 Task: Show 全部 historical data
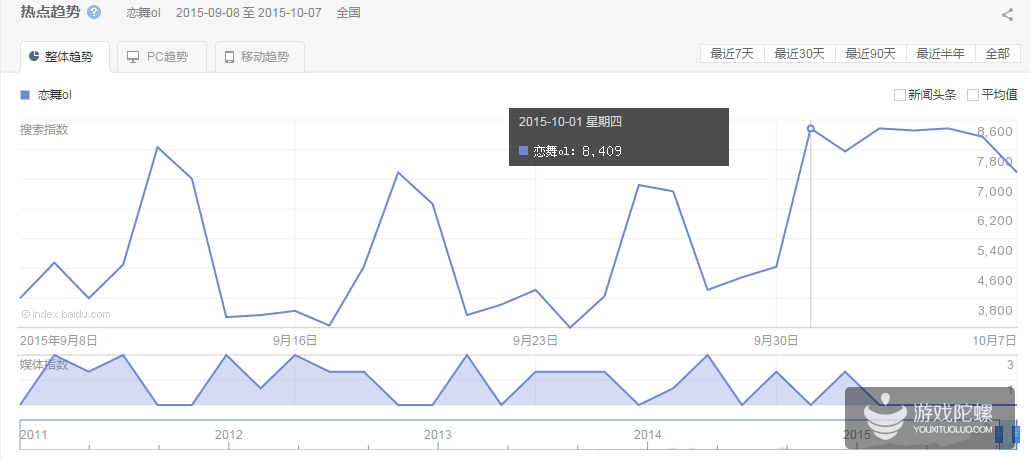(997, 54)
